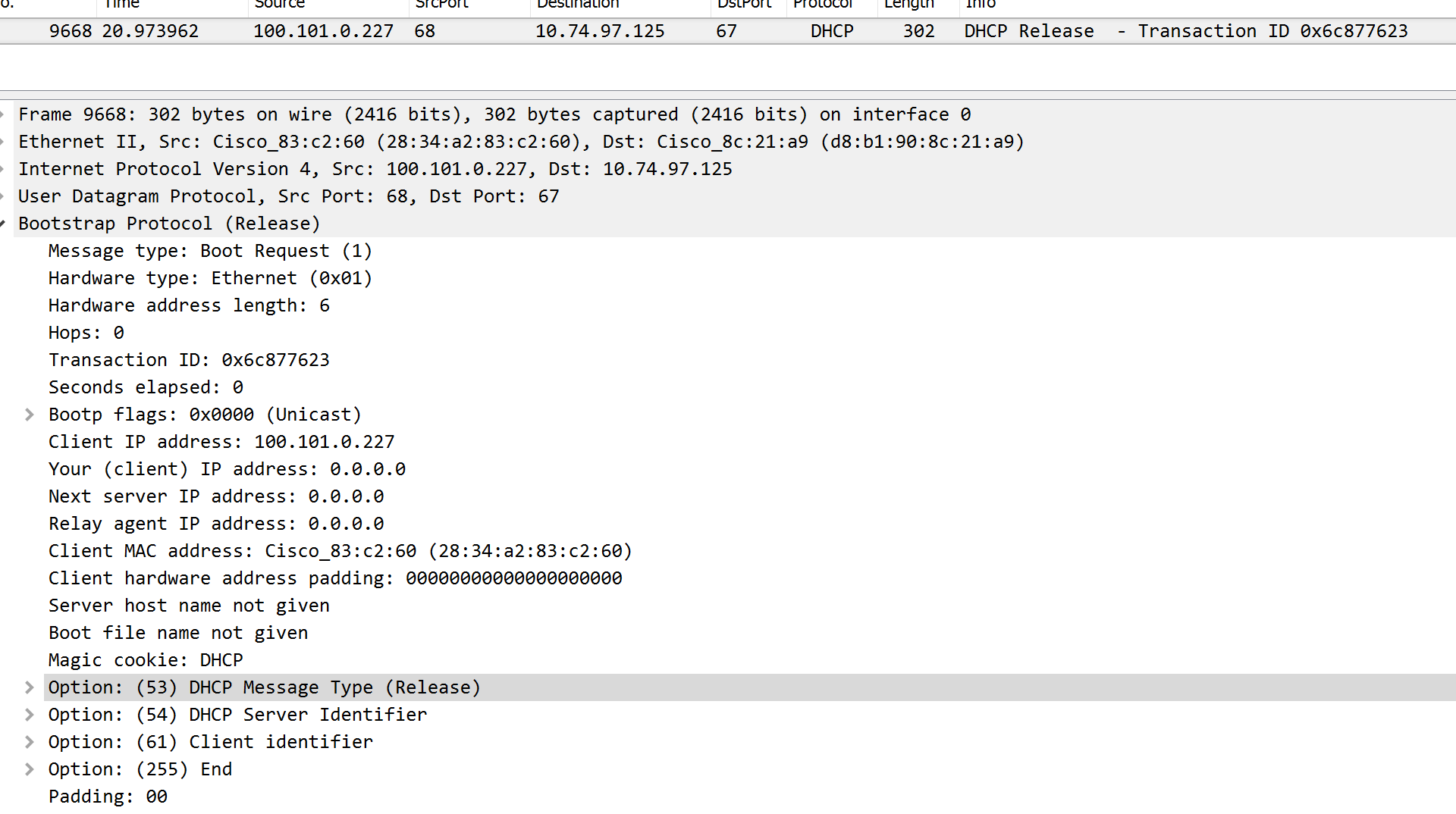Sort packets by the Protocol column

[x=823, y=5]
